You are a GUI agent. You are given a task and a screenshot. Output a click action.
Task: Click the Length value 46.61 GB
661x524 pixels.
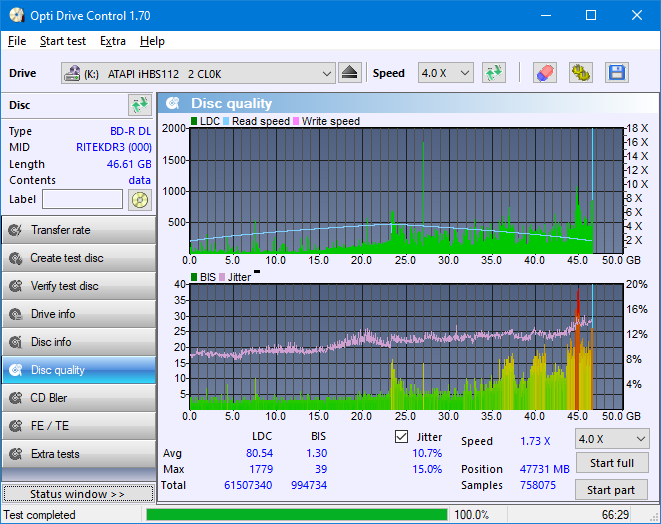click(x=129, y=164)
